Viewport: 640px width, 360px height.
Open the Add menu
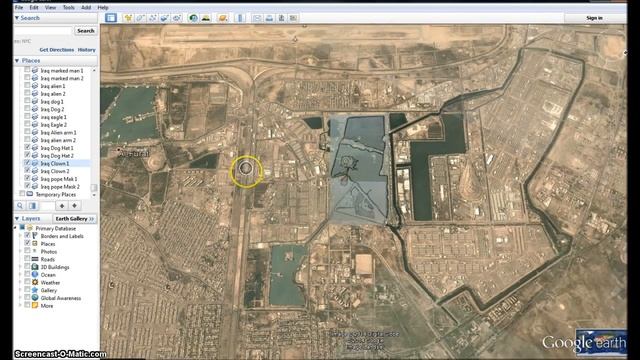(x=86, y=7)
